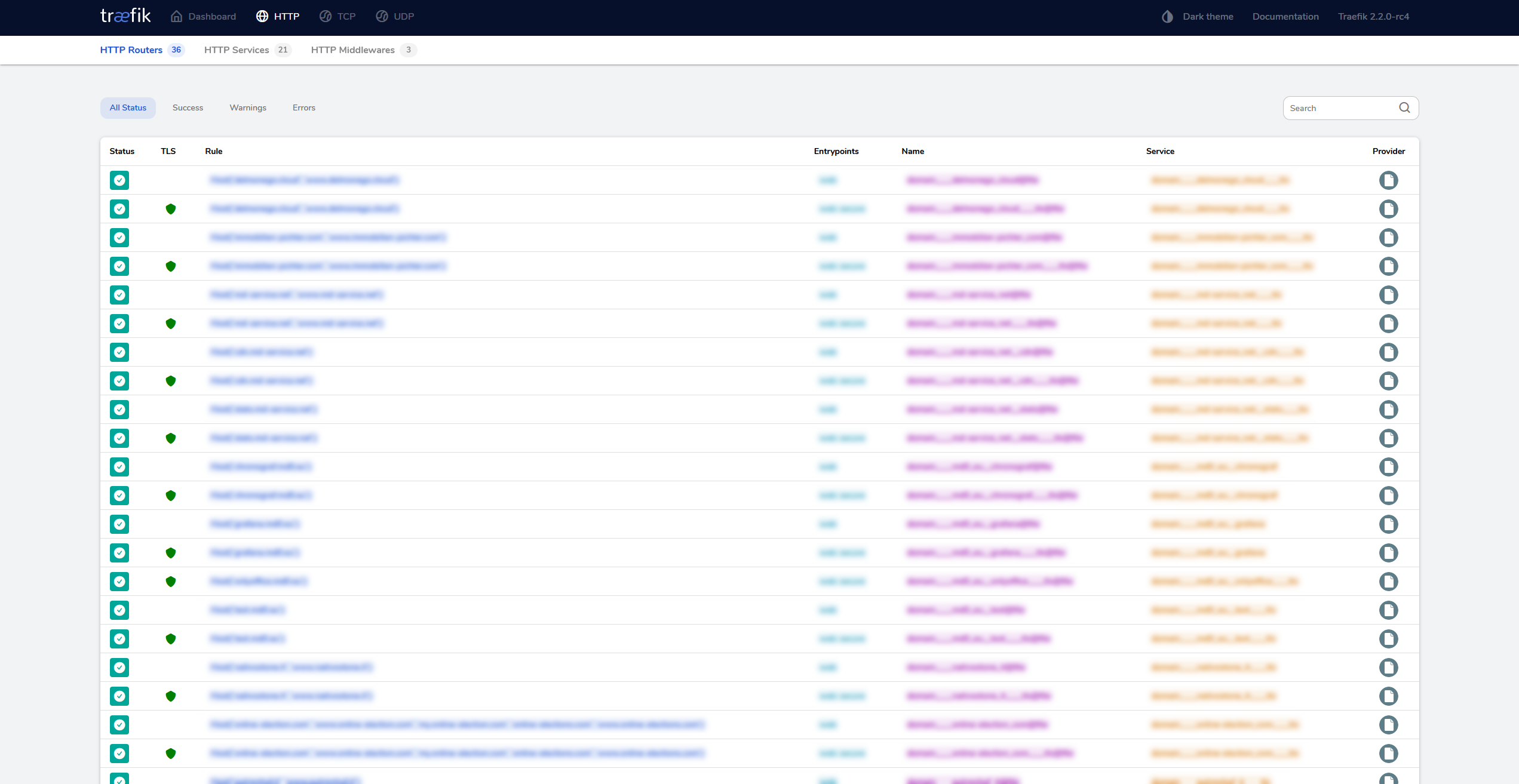Open the Documentation link

pyautogui.click(x=1285, y=16)
